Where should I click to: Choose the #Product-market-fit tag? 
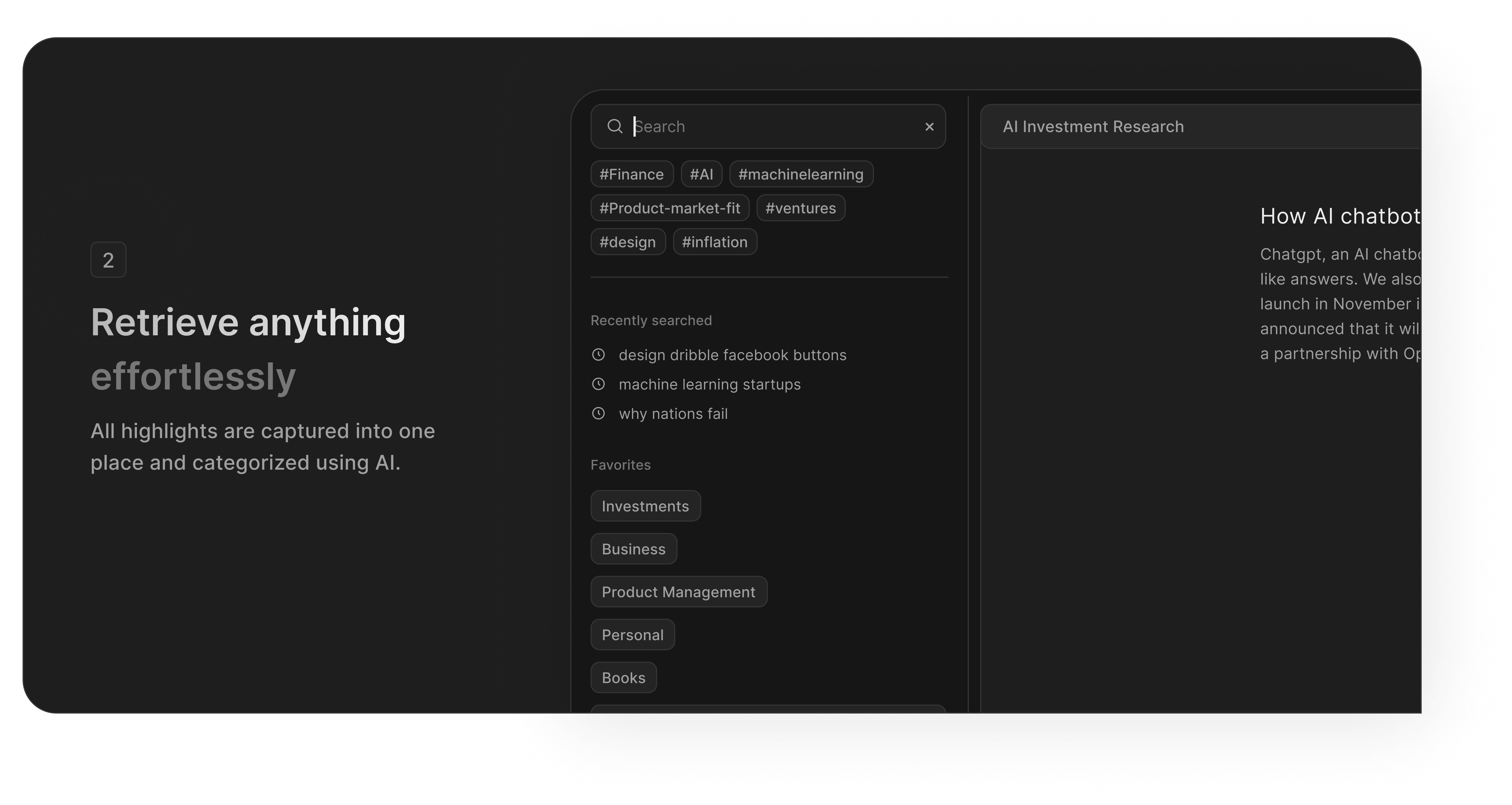670,208
